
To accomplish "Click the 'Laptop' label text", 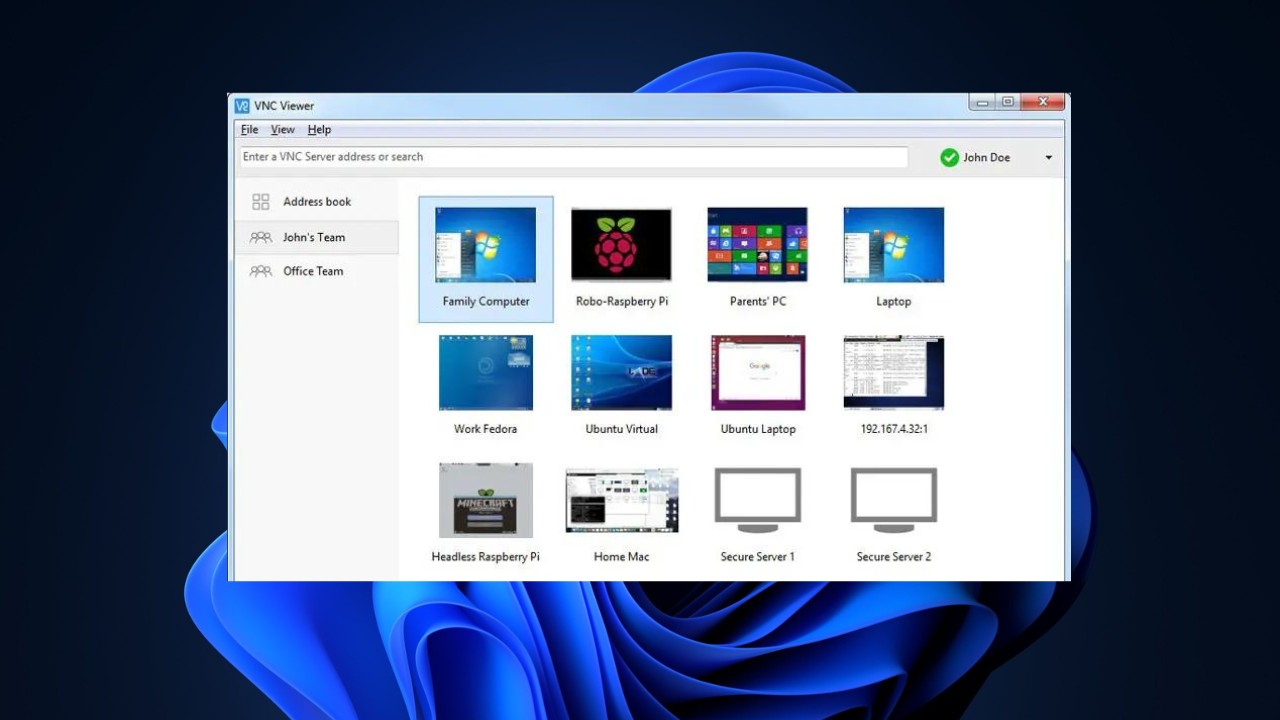I will (894, 301).
